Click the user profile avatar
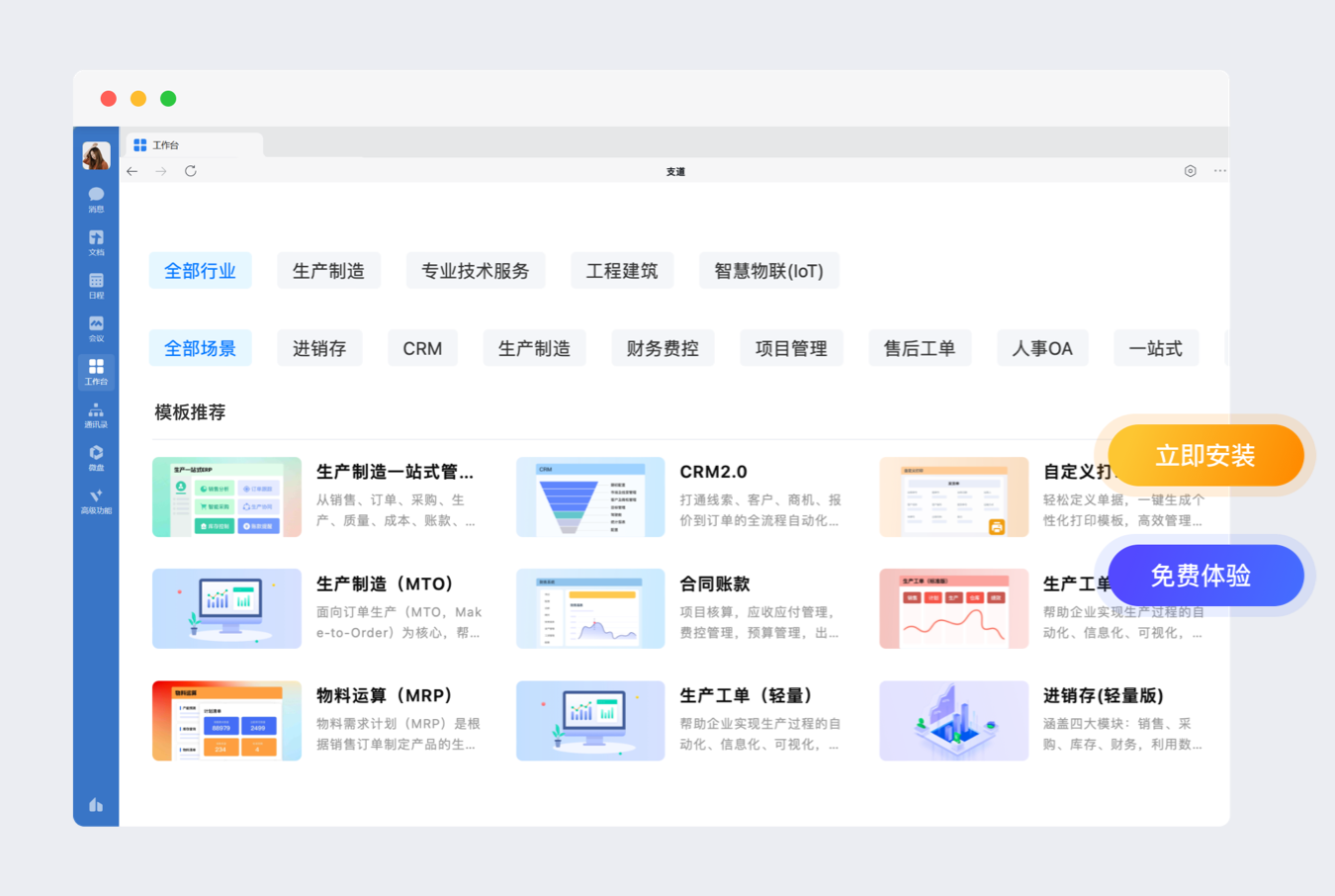 click(x=96, y=155)
